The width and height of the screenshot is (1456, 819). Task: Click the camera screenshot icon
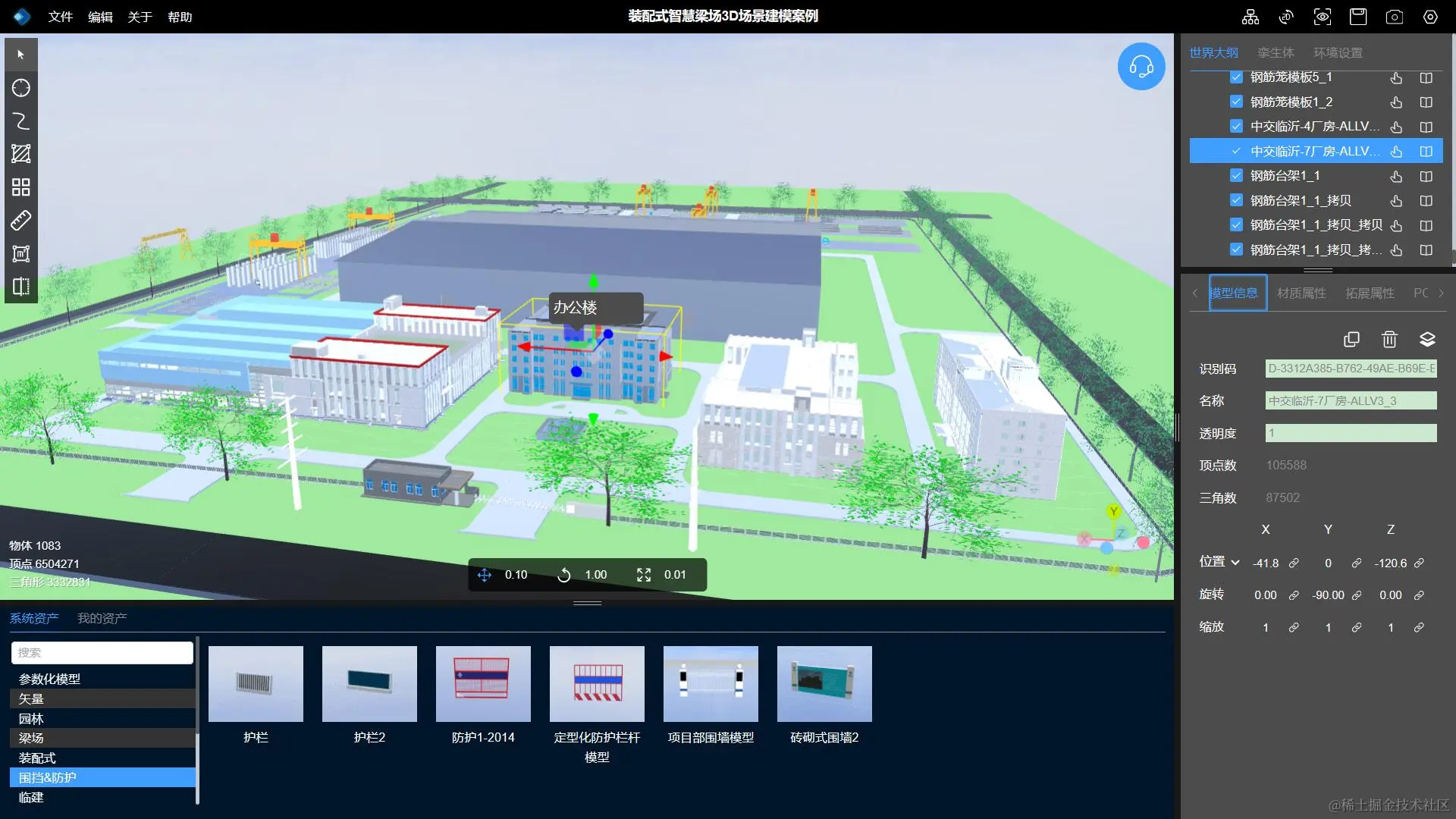(1394, 17)
